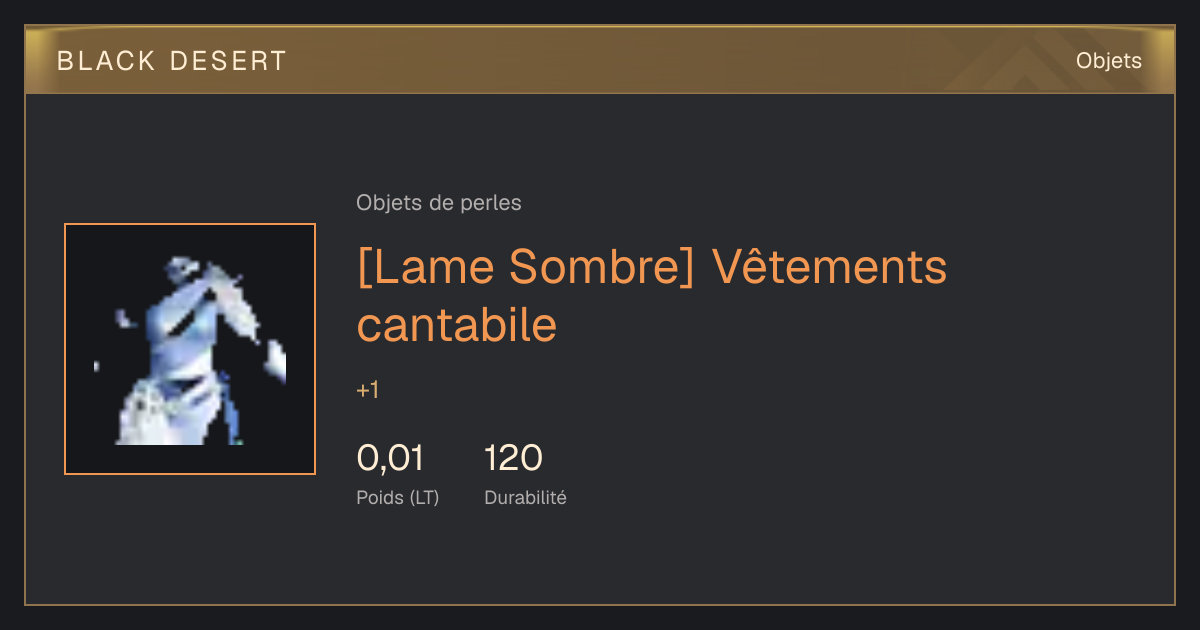
Task: Click the BLACK DESERT logo text
Action: point(171,61)
